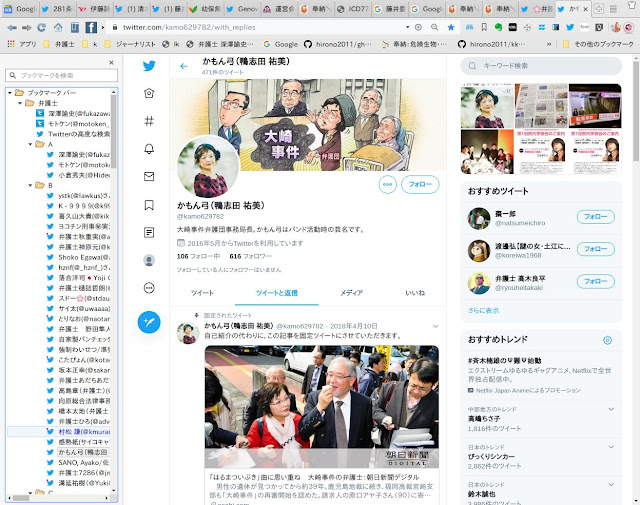Screen dimensions: 640x505
Task: Collapse folder A in bookmark tree
Action: (30, 144)
